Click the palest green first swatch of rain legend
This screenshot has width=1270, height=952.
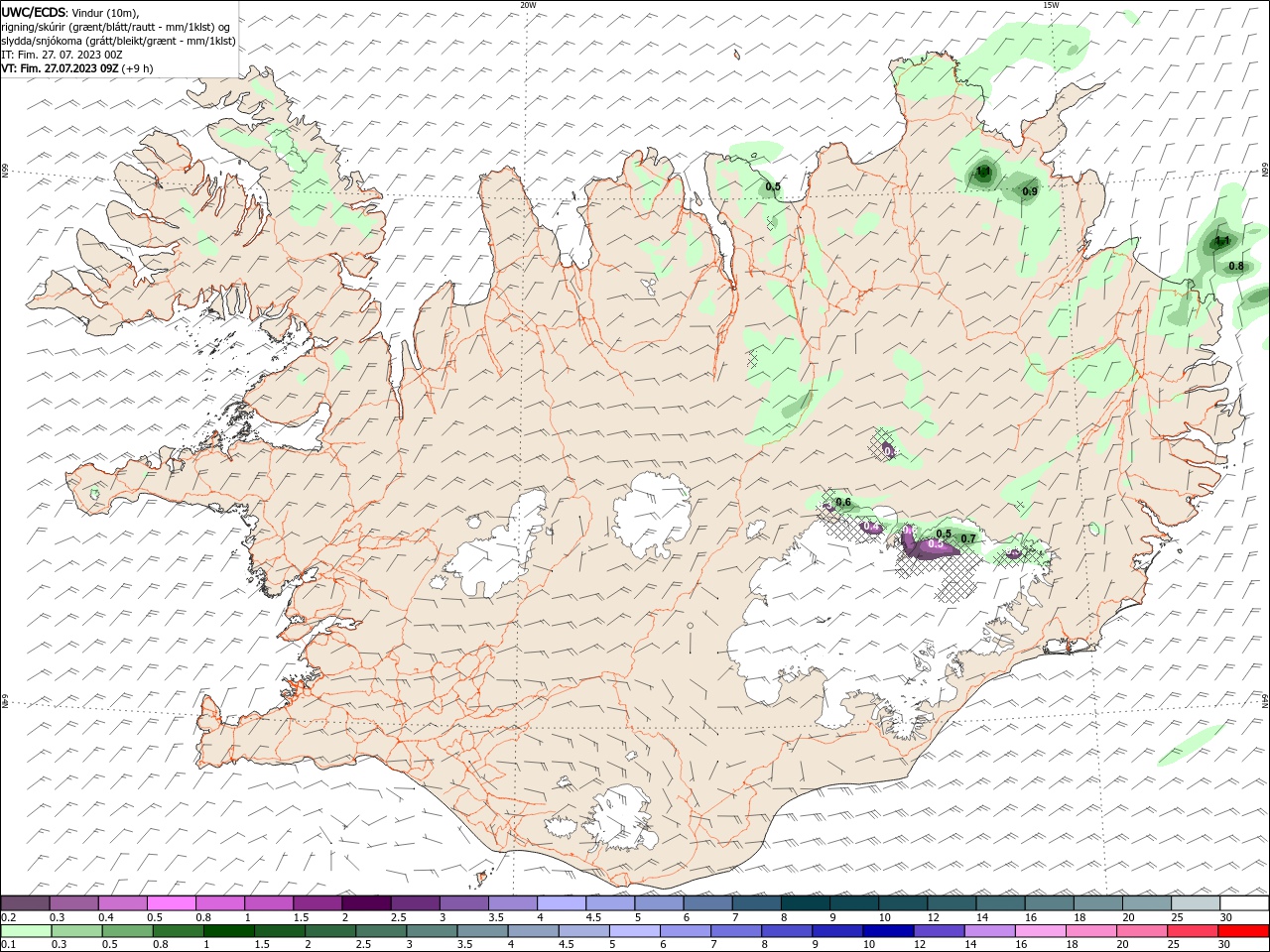click(26, 930)
